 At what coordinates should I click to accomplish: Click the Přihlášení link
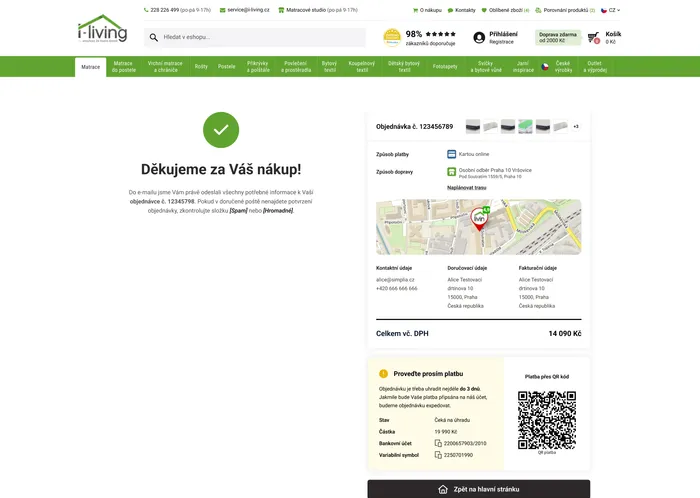503,34
